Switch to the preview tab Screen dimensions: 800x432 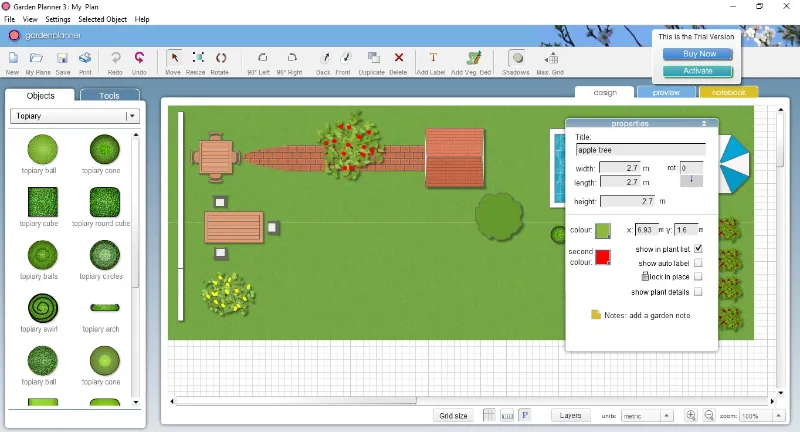point(666,92)
